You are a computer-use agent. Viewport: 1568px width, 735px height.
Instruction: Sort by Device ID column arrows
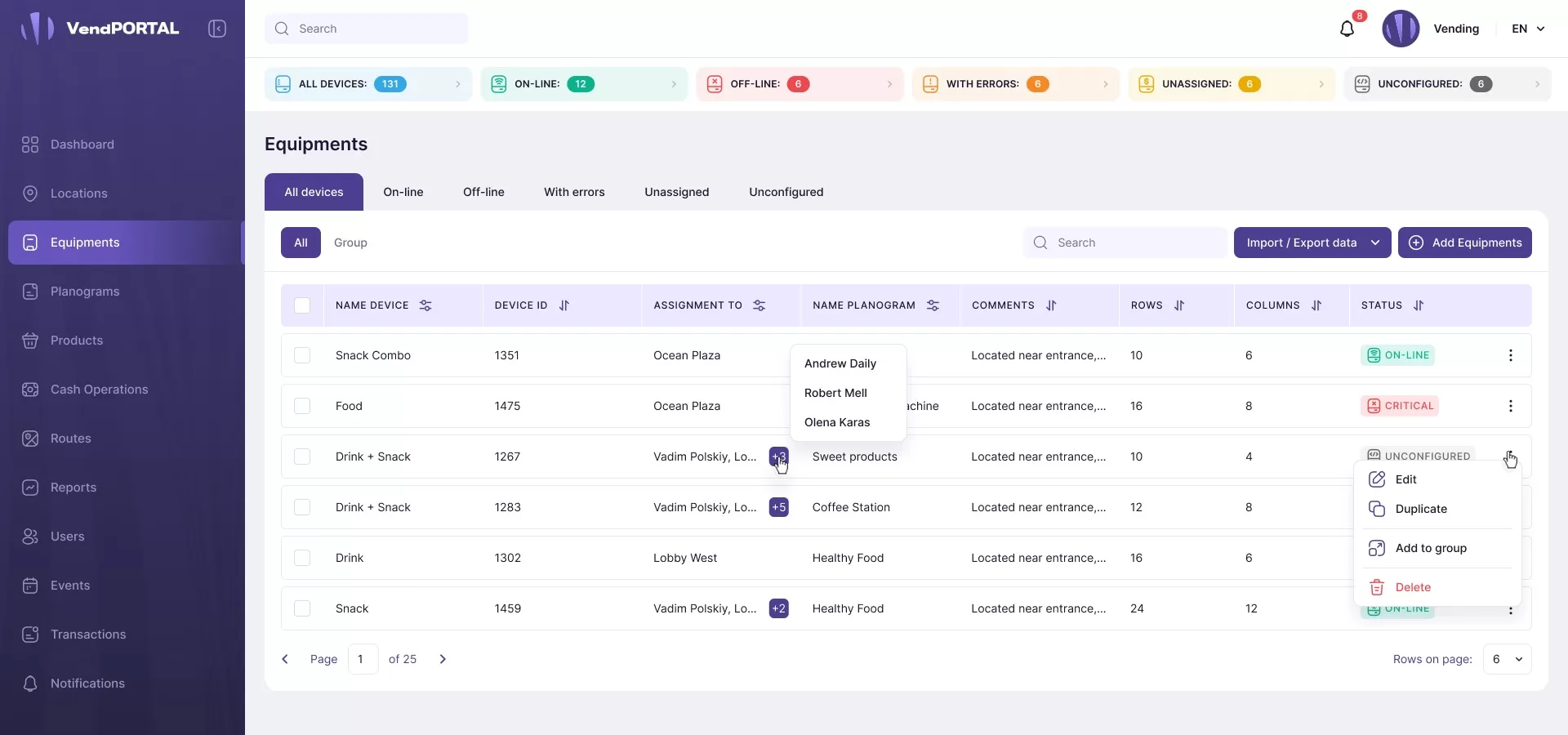tap(563, 305)
